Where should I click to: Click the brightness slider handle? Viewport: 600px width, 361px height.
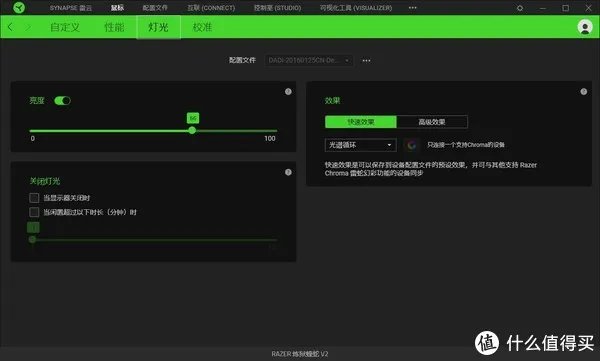192,131
